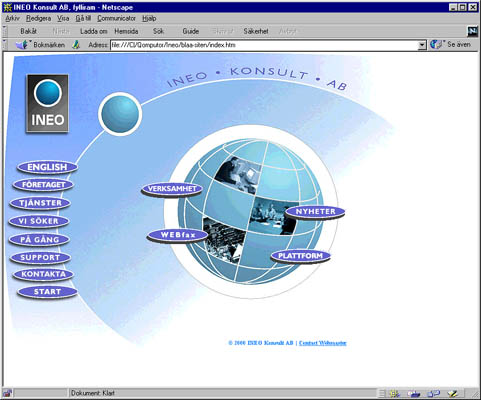Screen dimensions: 481x400
Task: Click the ENGLISH oval button
Action: click(47, 167)
